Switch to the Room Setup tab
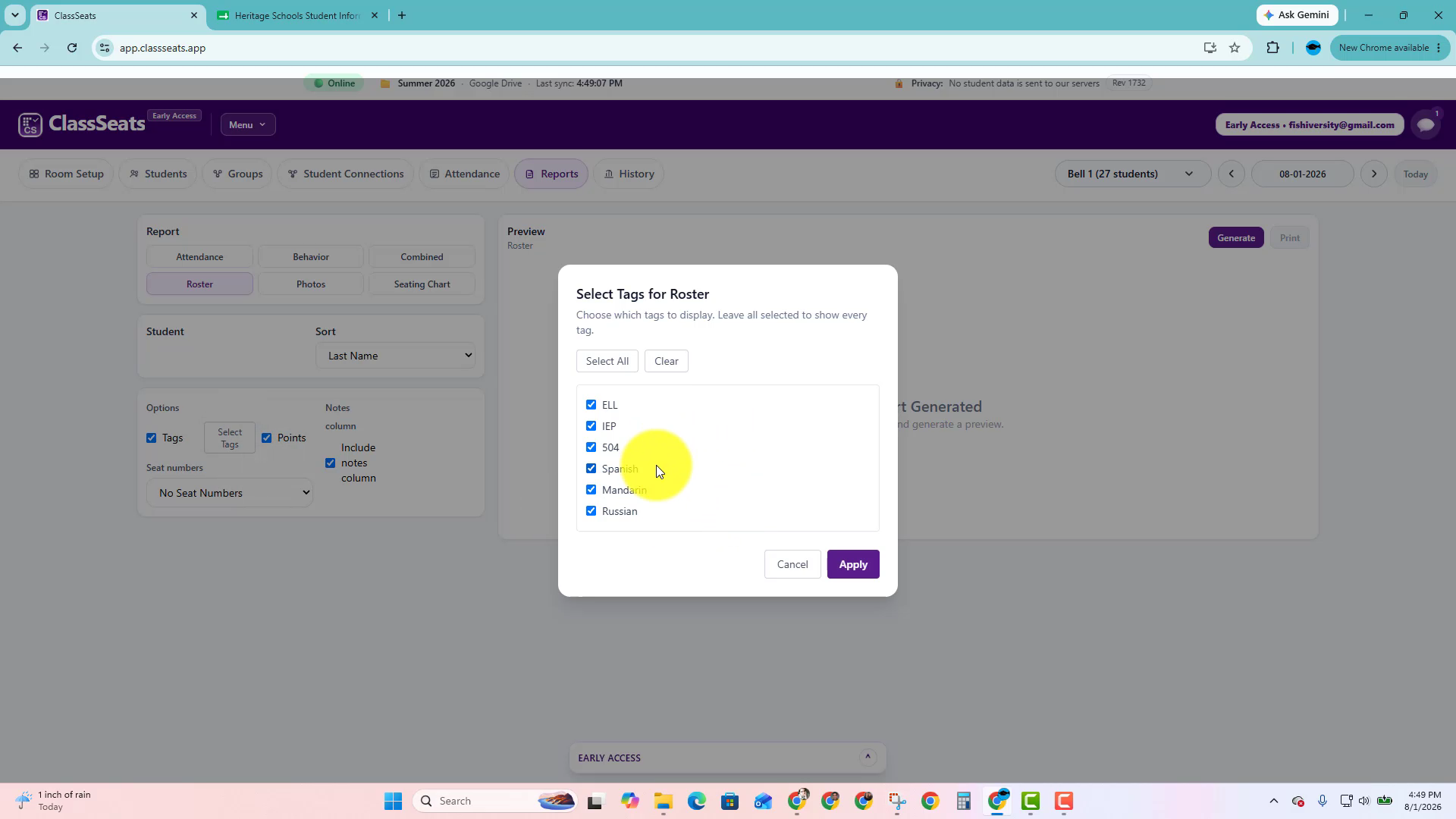The height and width of the screenshot is (819, 1456). [x=66, y=174]
